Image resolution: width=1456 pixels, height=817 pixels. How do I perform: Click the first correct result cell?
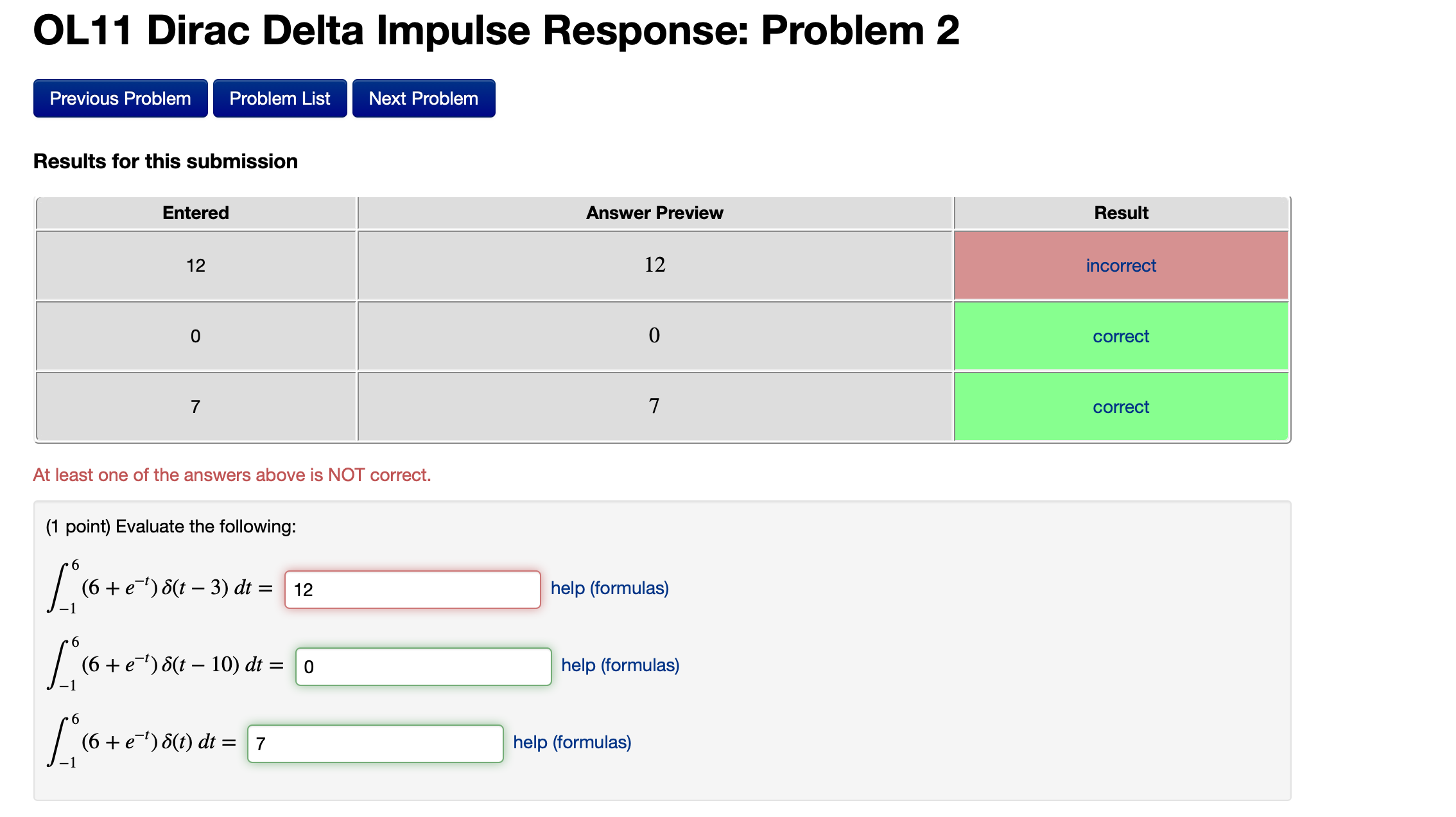[x=1120, y=336]
